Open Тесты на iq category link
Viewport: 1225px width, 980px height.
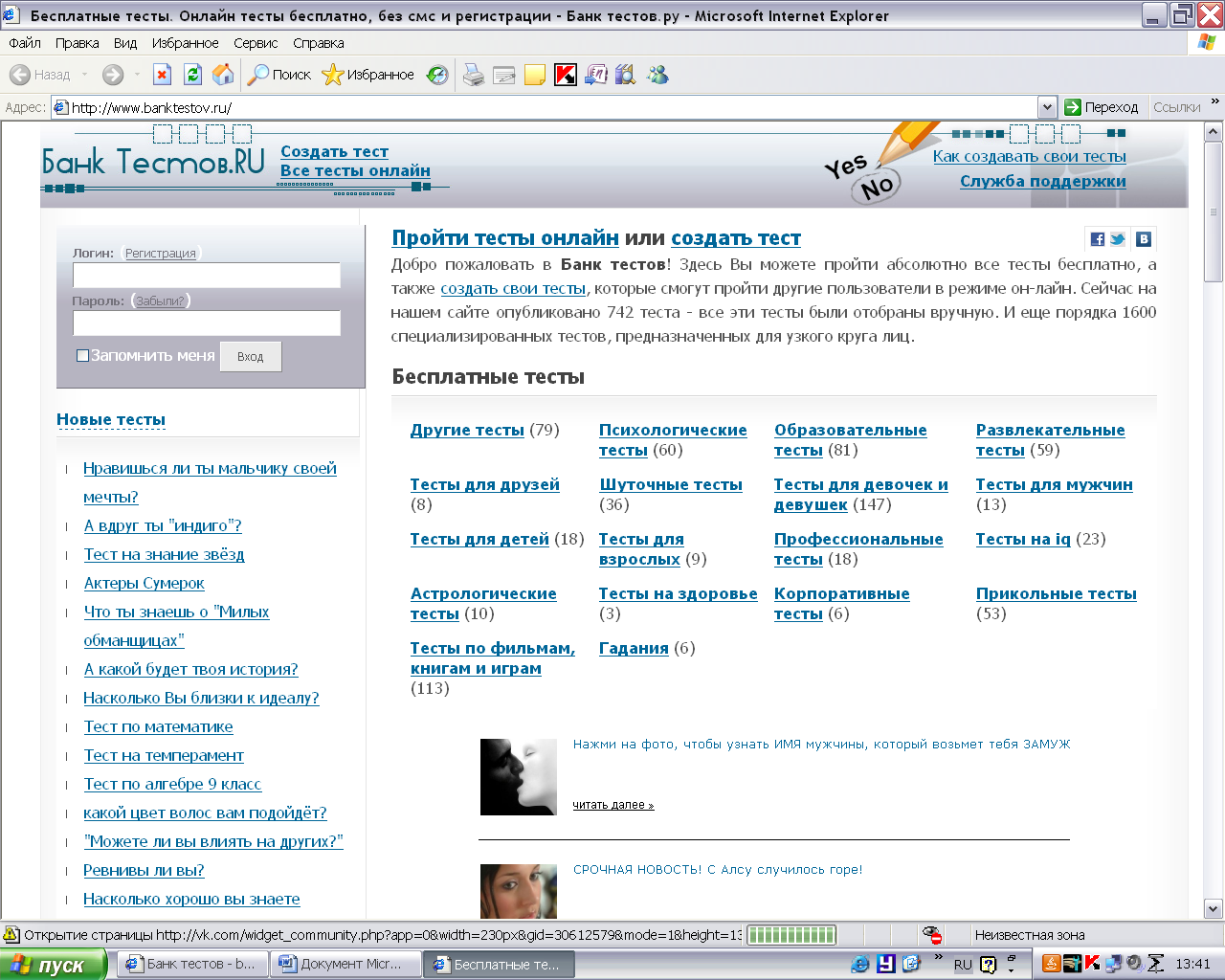coord(1023,539)
